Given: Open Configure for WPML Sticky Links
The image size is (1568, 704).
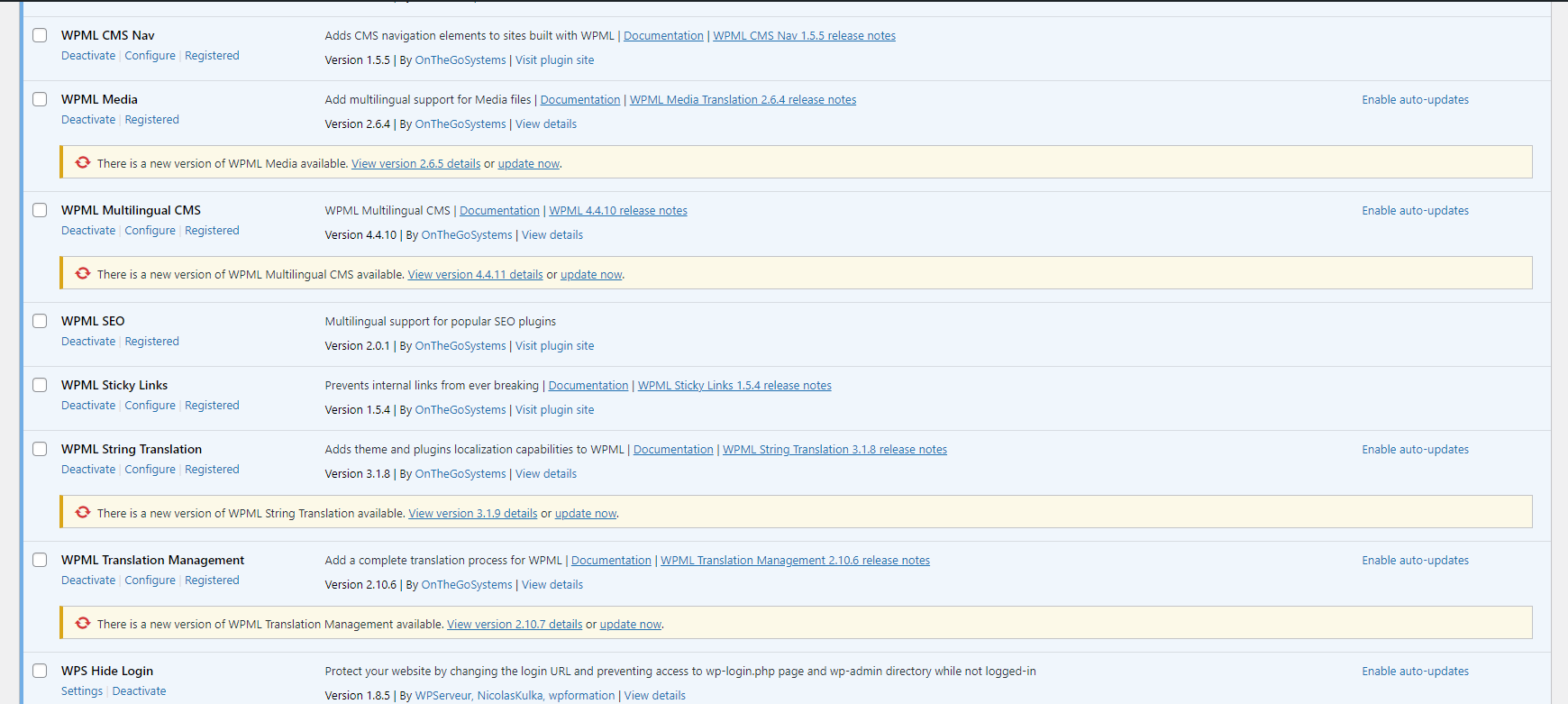Looking at the screenshot, I should [x=150, y=406].
